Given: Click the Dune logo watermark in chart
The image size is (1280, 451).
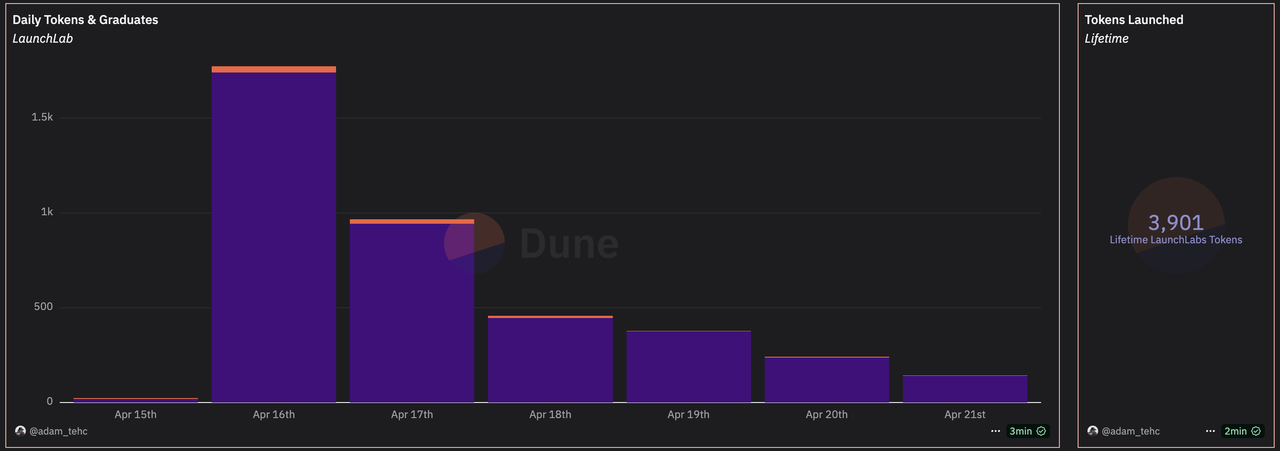Looking at the screenshot, I should (531, 243).
